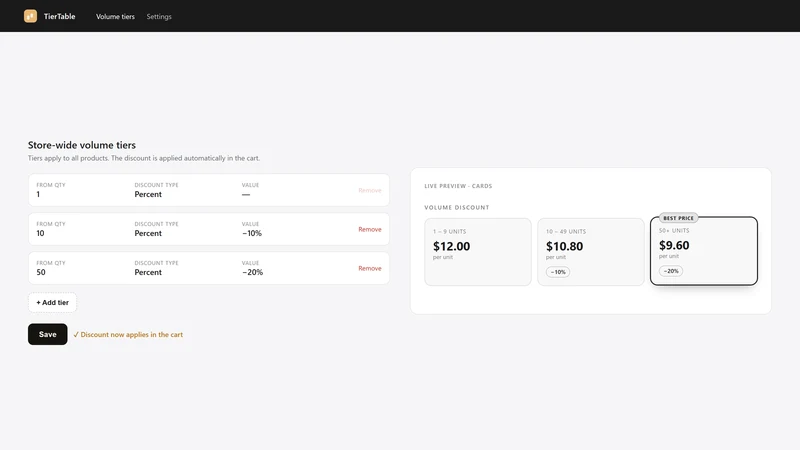
Task: Click the Best Price badge
Action: coord(679,218)
